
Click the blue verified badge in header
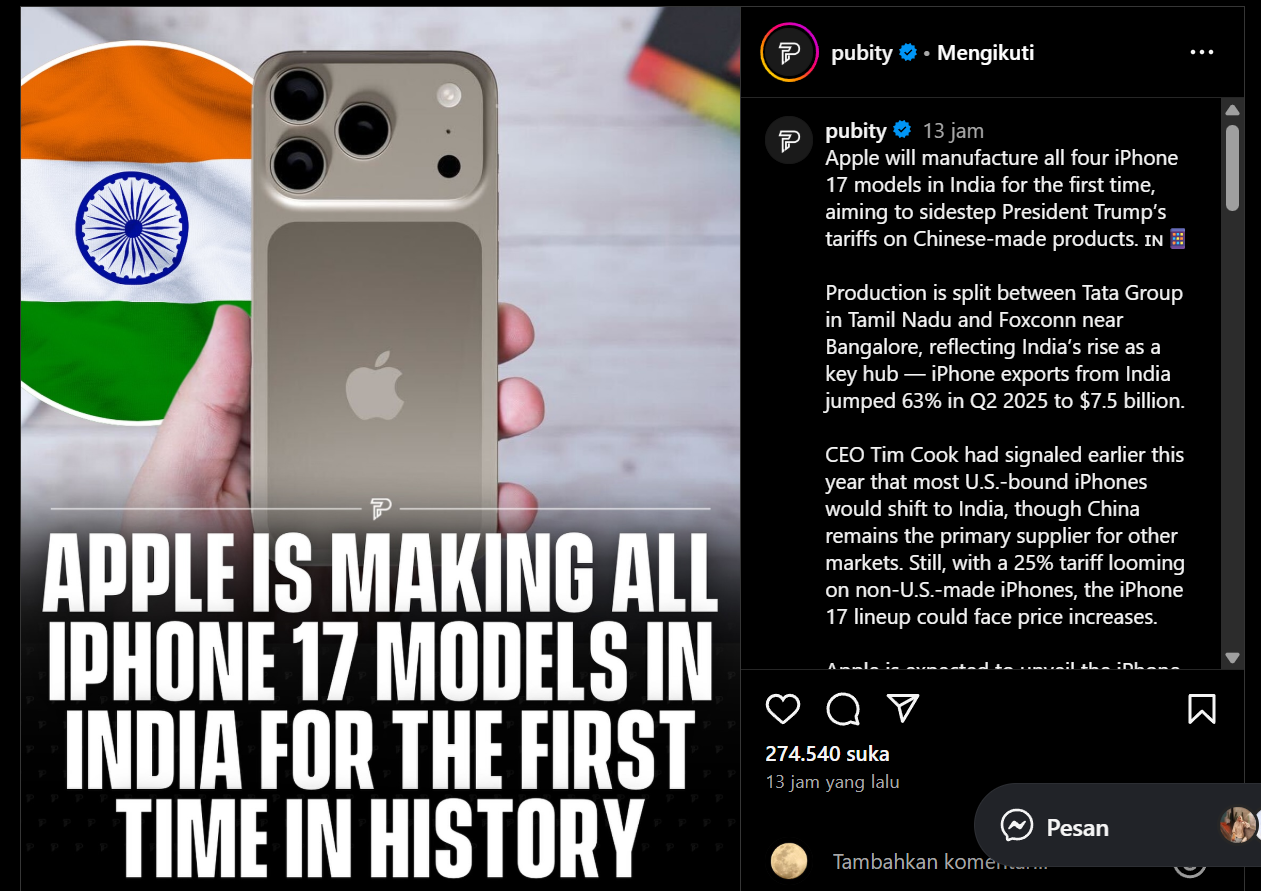click(x=908, y=53)
